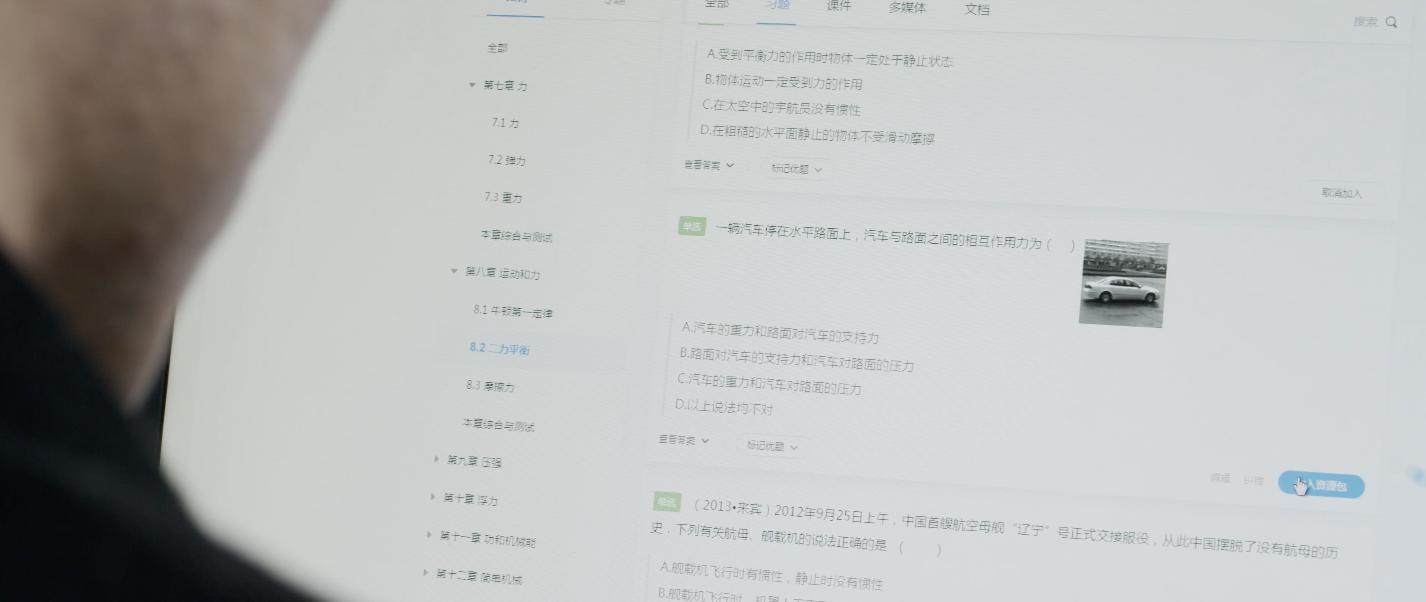Click the search magnifier icon
The image size is (1426, 602).
point(1392,22)
